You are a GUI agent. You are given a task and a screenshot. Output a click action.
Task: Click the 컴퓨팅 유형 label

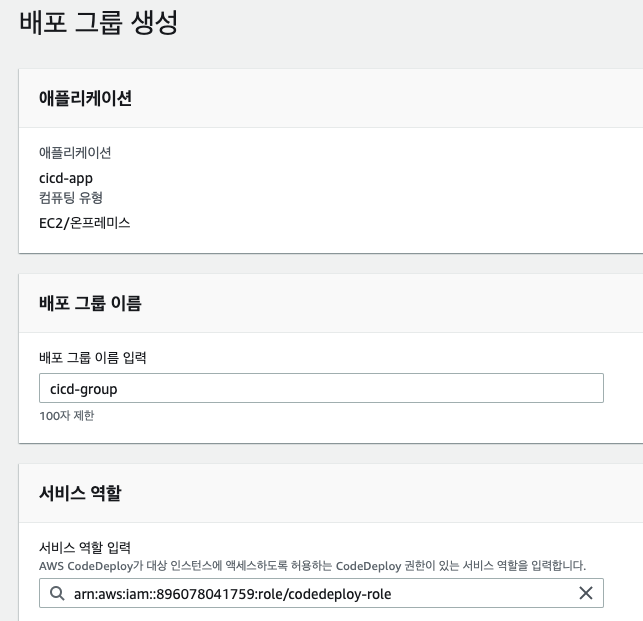pyautogui.click(x=71, y=198)
